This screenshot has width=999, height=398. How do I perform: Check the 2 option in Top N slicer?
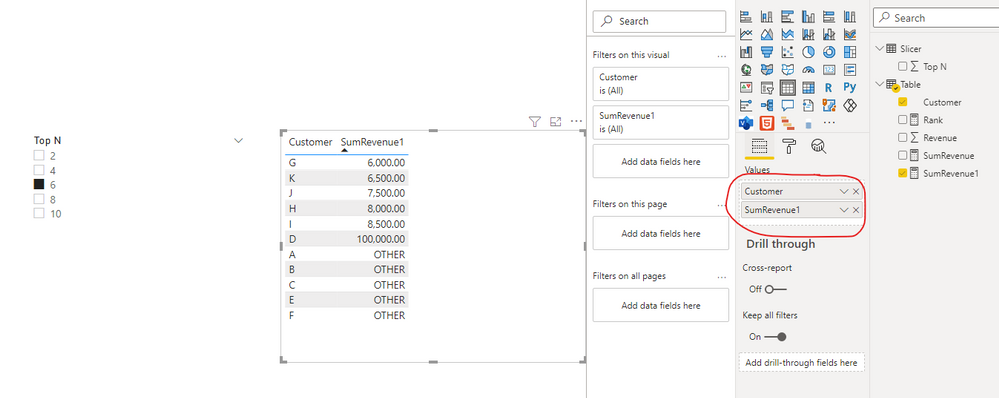click(x=39, y=155)
